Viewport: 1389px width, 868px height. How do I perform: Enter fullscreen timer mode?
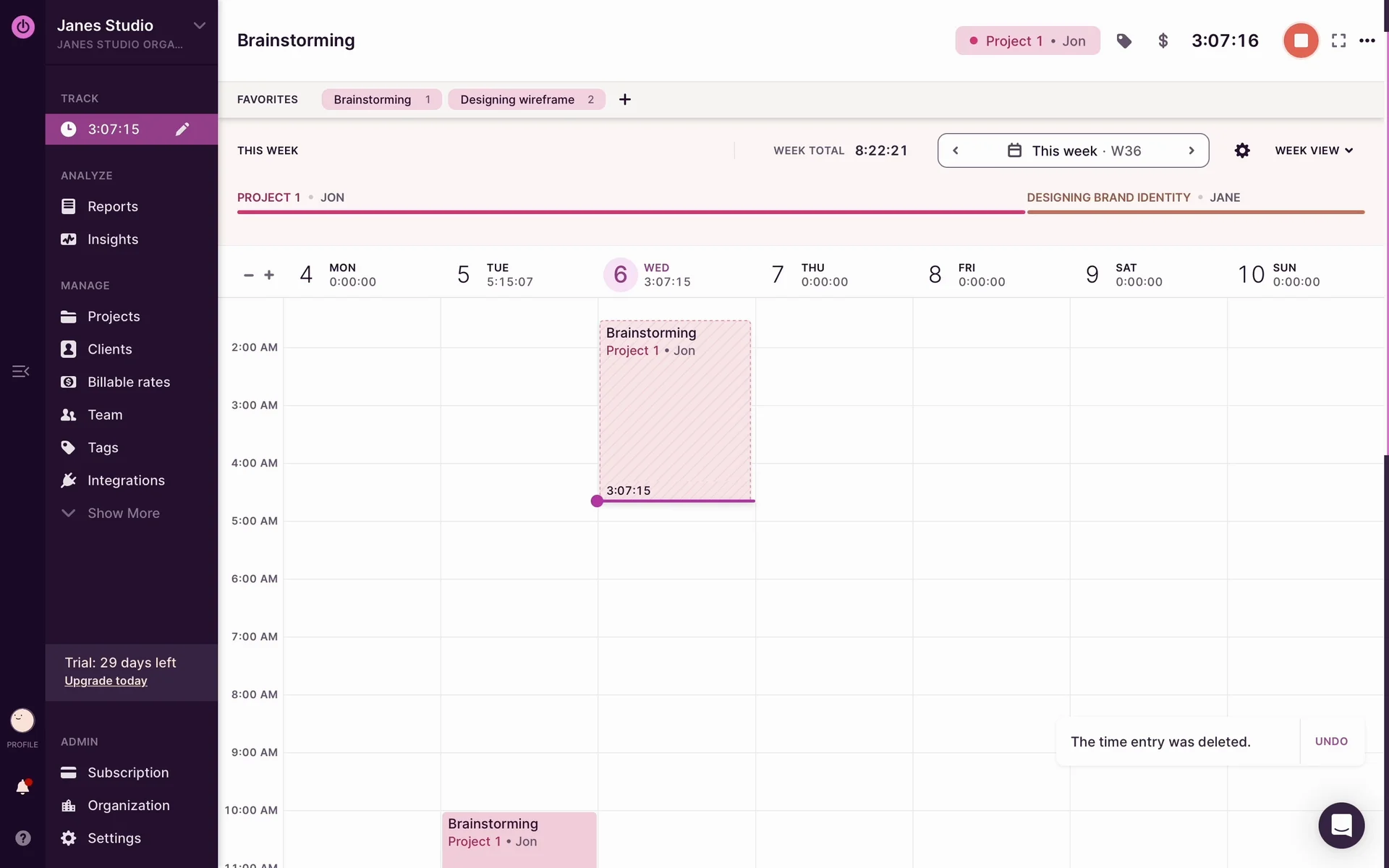tap(1338, 41)
